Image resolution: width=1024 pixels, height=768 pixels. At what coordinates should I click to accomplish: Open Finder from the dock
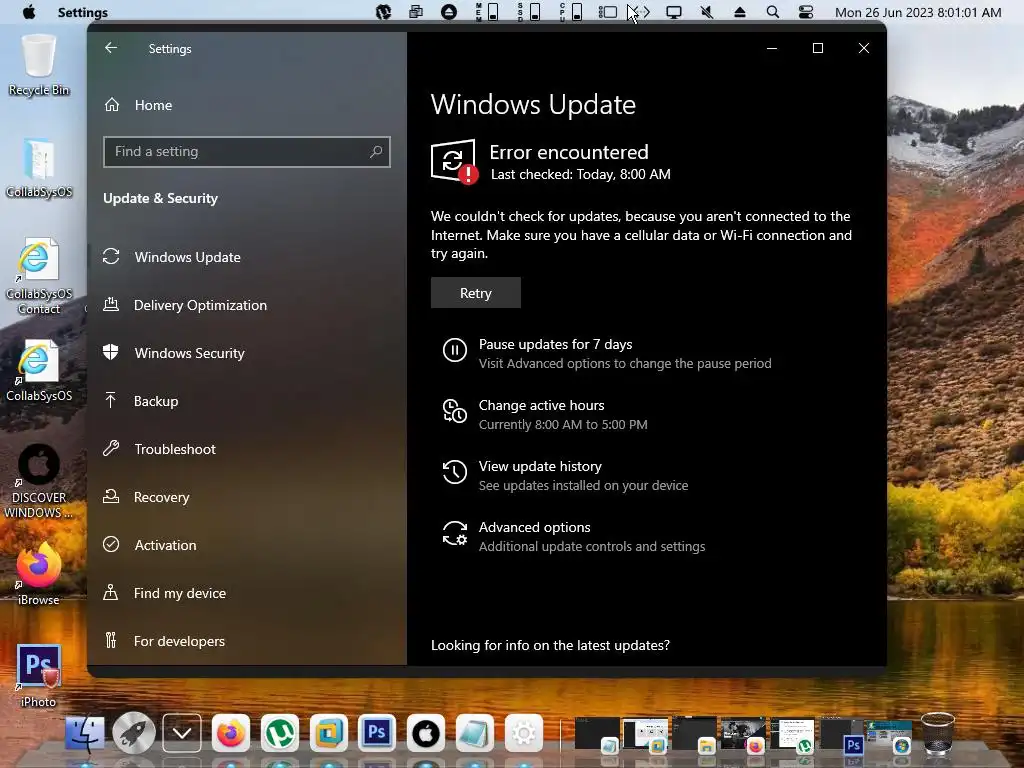[x=85, y=733]
